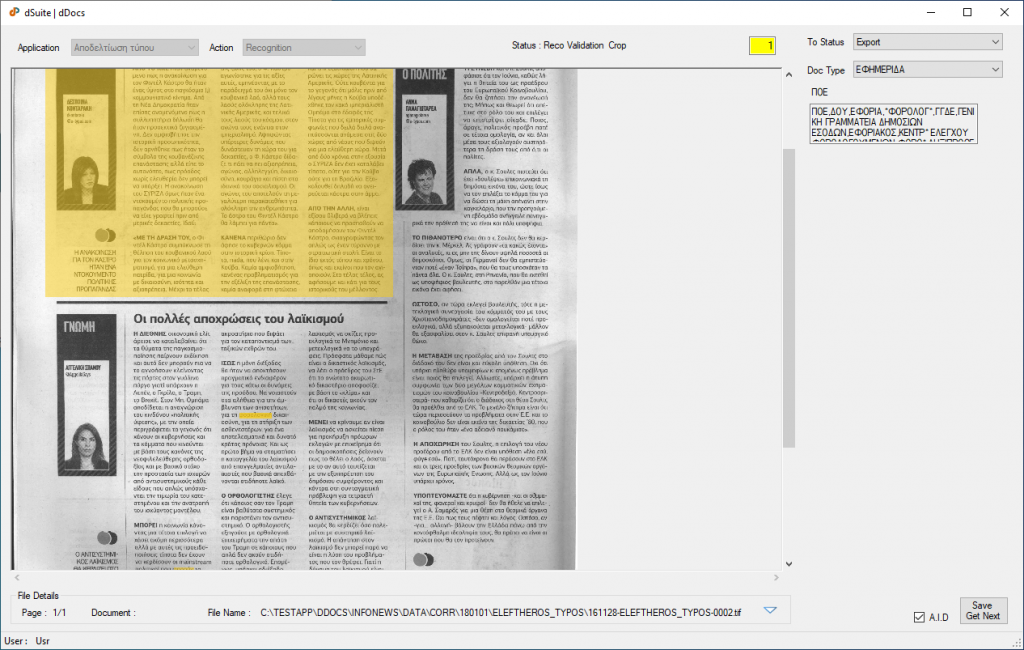Click the horizontal scrollbar left arrow
Viewport: 1024px width, 650px height.
(17, 578)
